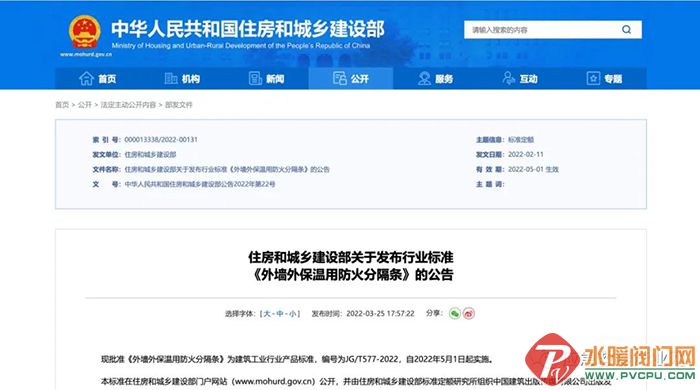Click 发文单位 value 住房和城乡建设部

point(150,154)
